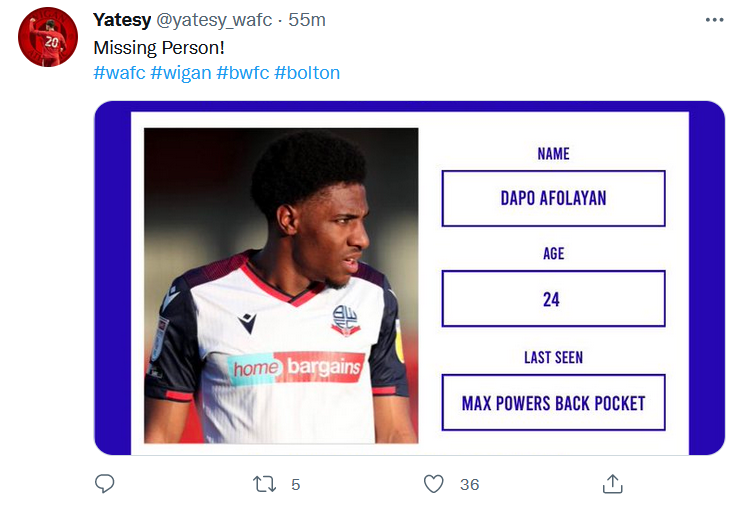Screen dimensions: 743x509
Task: Select the #bwfc hashtag
Action: click(242, 73)
